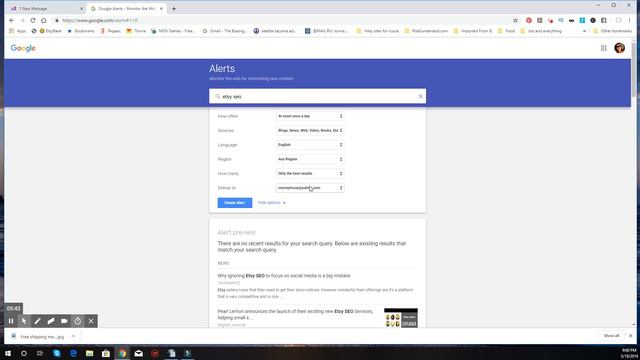This screenshot has width=640, height=360.
Task: Pause the screen recording
Action: (11, 321)
